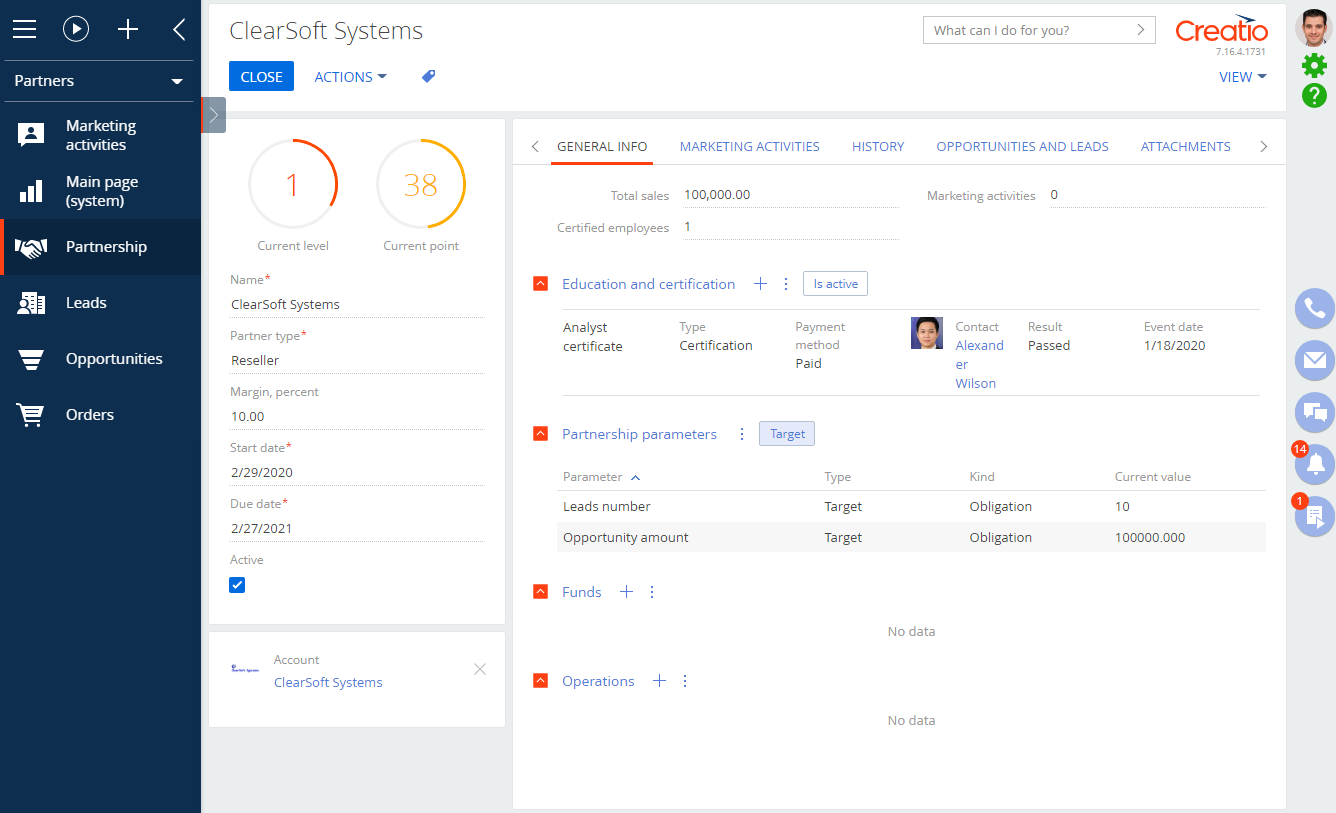Toggle the Target filter in Partnership parameters

pos(787,434)
